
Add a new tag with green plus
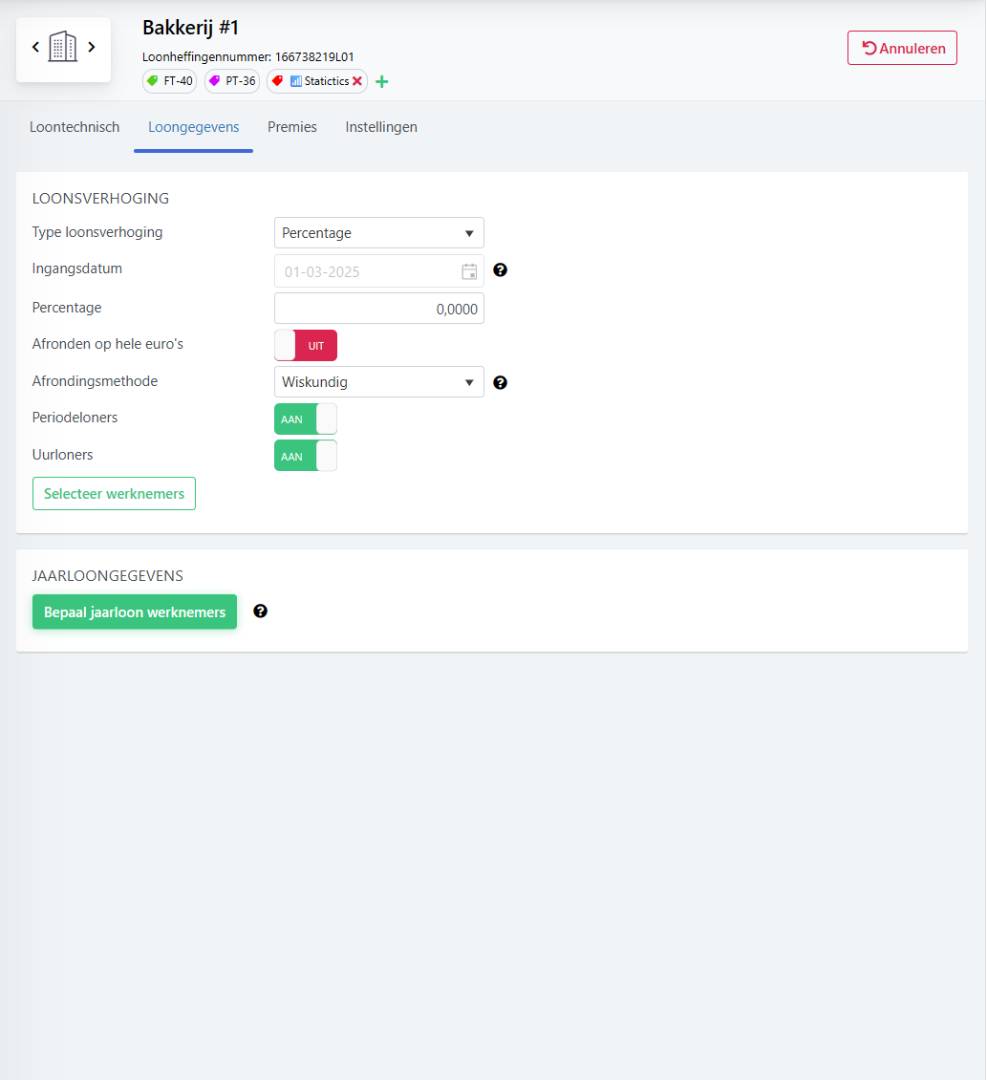(381, 82)
